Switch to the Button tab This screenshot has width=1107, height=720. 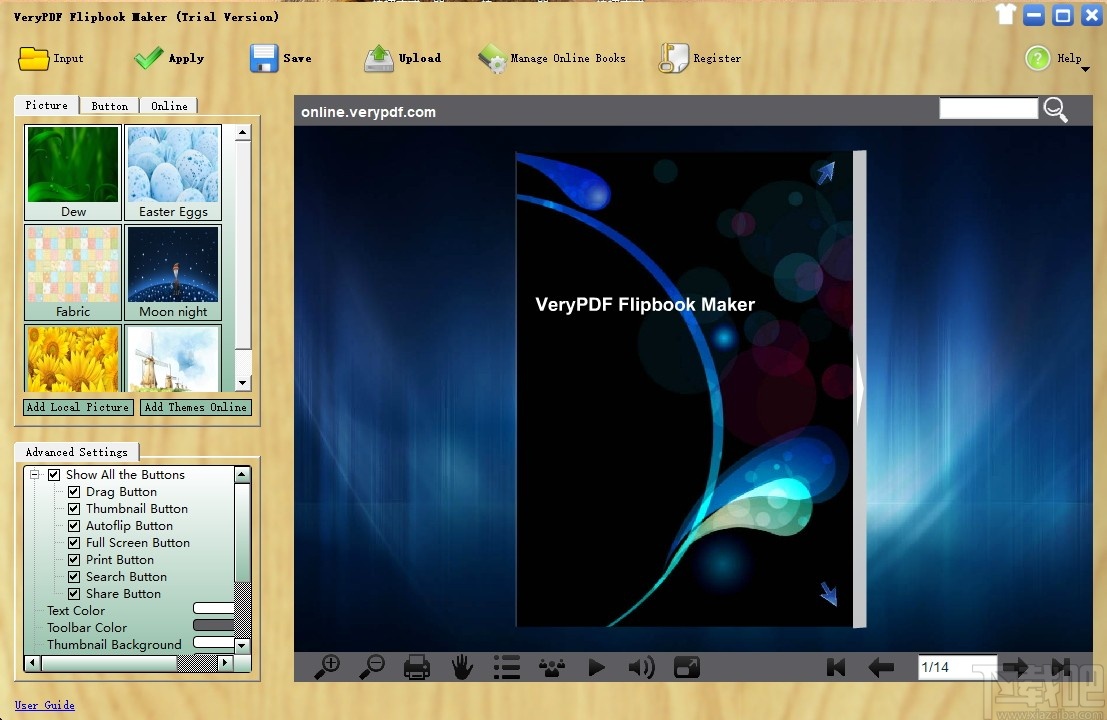point(109,105)
